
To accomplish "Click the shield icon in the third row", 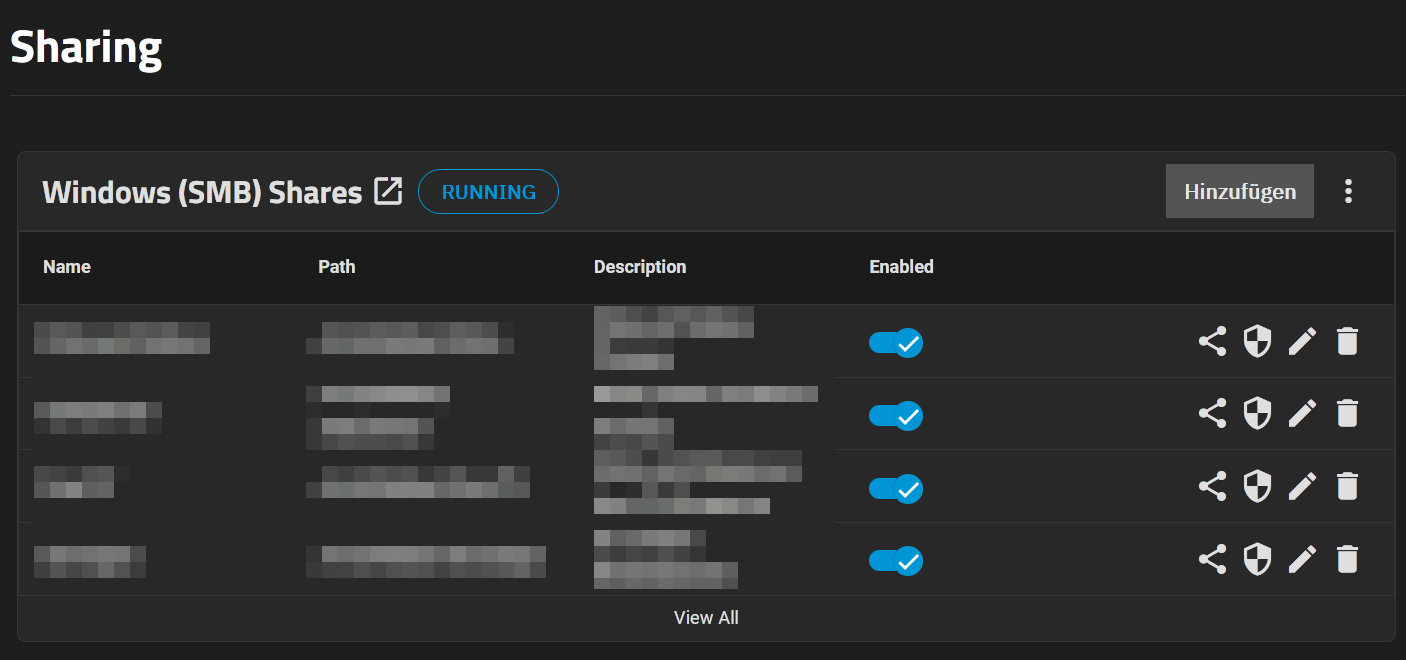I will pyautogui.click(x=1257, y=487).
